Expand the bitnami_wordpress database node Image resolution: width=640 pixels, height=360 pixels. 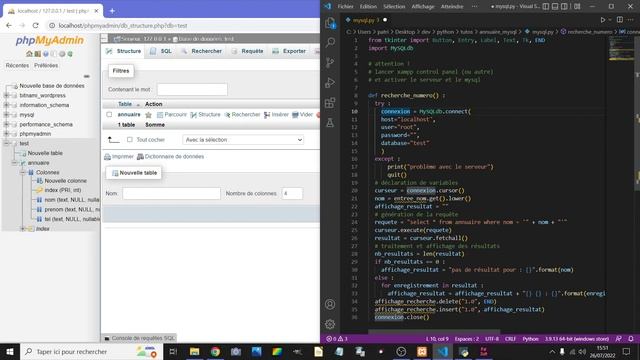coord(6,96)
